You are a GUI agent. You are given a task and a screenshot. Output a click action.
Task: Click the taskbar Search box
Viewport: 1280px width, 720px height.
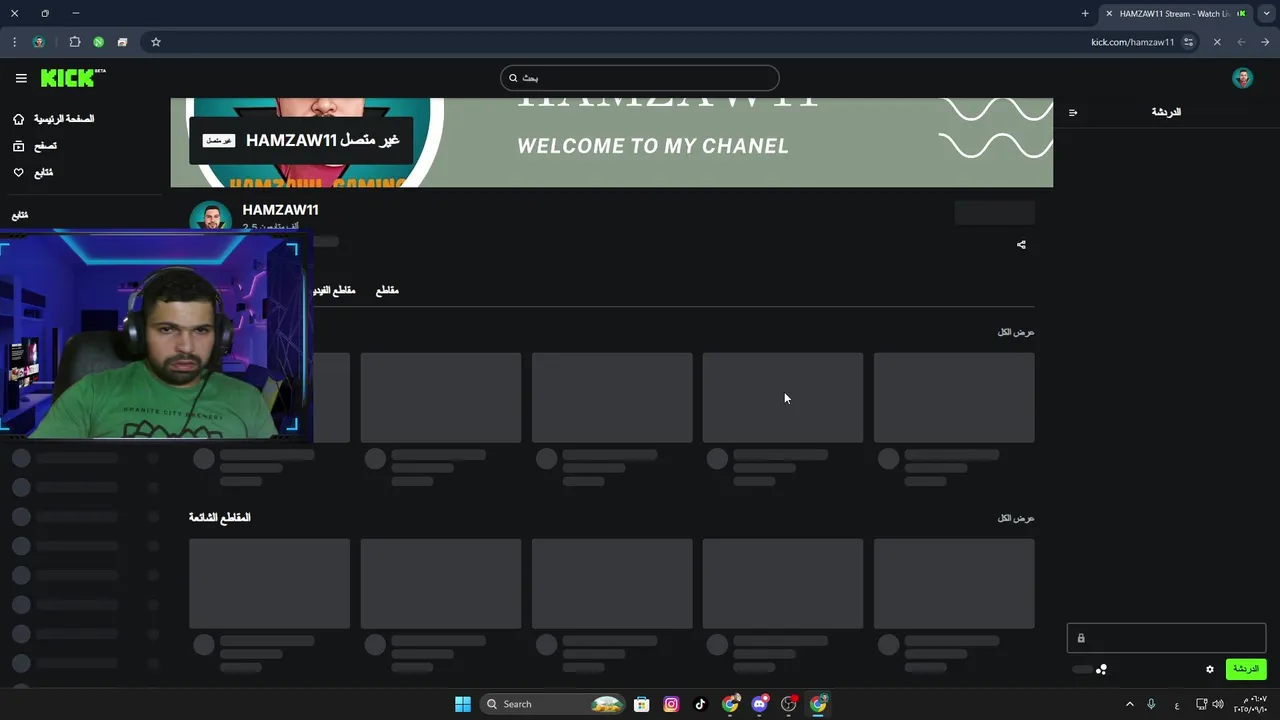(x=554, y=704)
